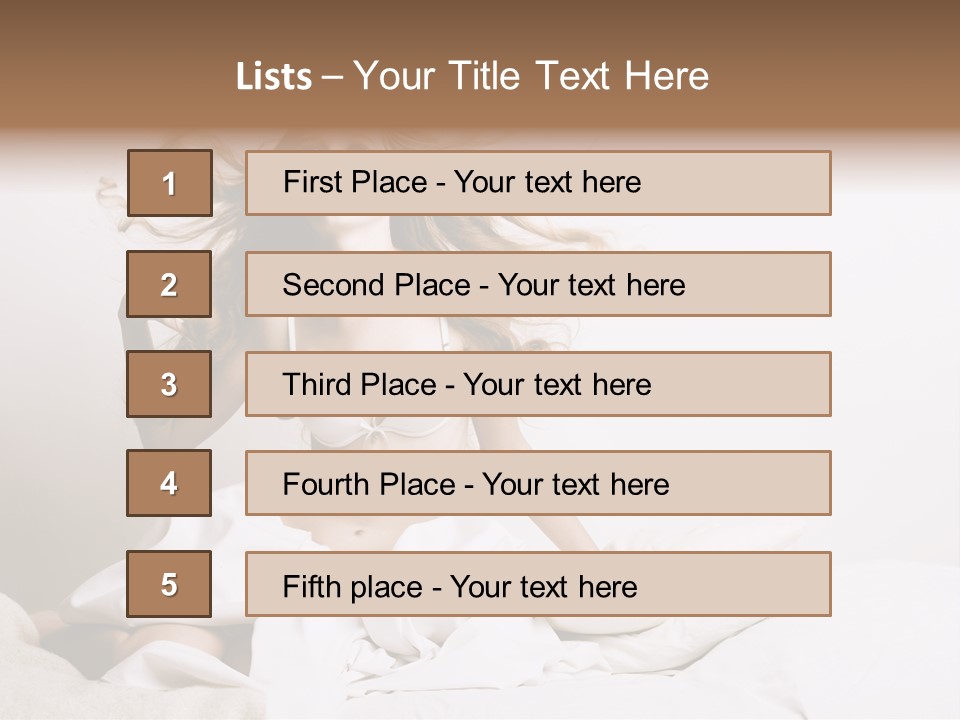Screen dimensions: 960x720
Task: Click the words "Fifth place"
Action: (x=353, y=587)
